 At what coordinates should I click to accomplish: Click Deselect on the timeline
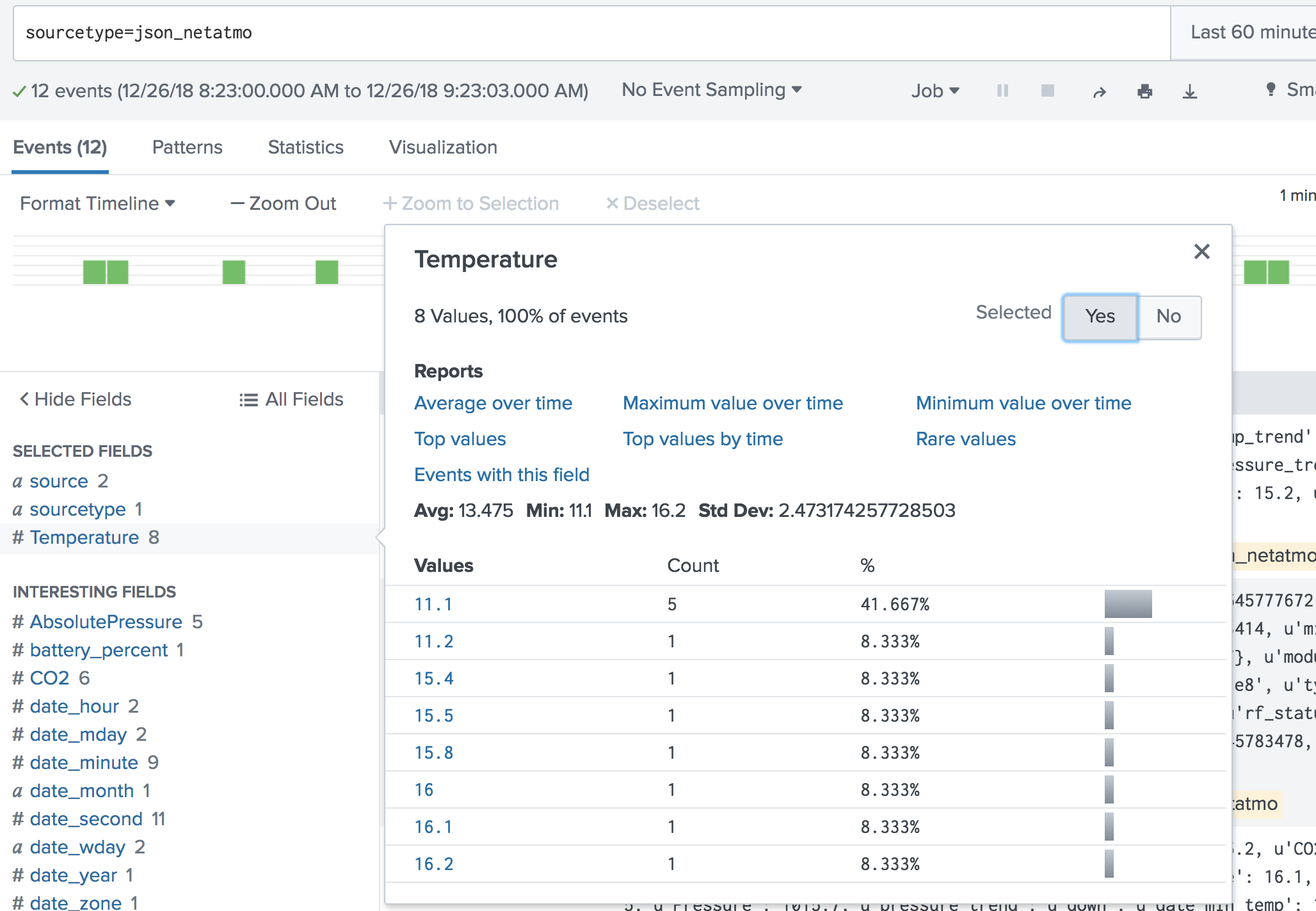652,203
